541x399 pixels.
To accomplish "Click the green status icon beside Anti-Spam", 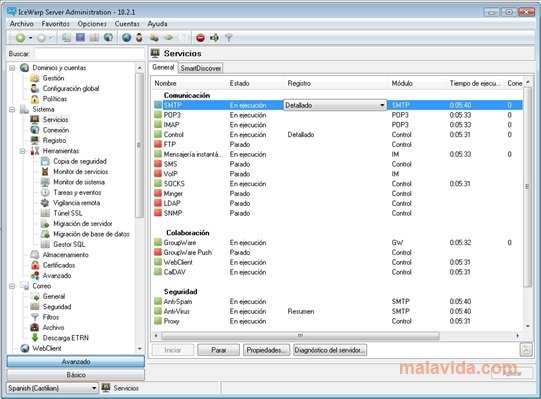I will click(158, 301).
